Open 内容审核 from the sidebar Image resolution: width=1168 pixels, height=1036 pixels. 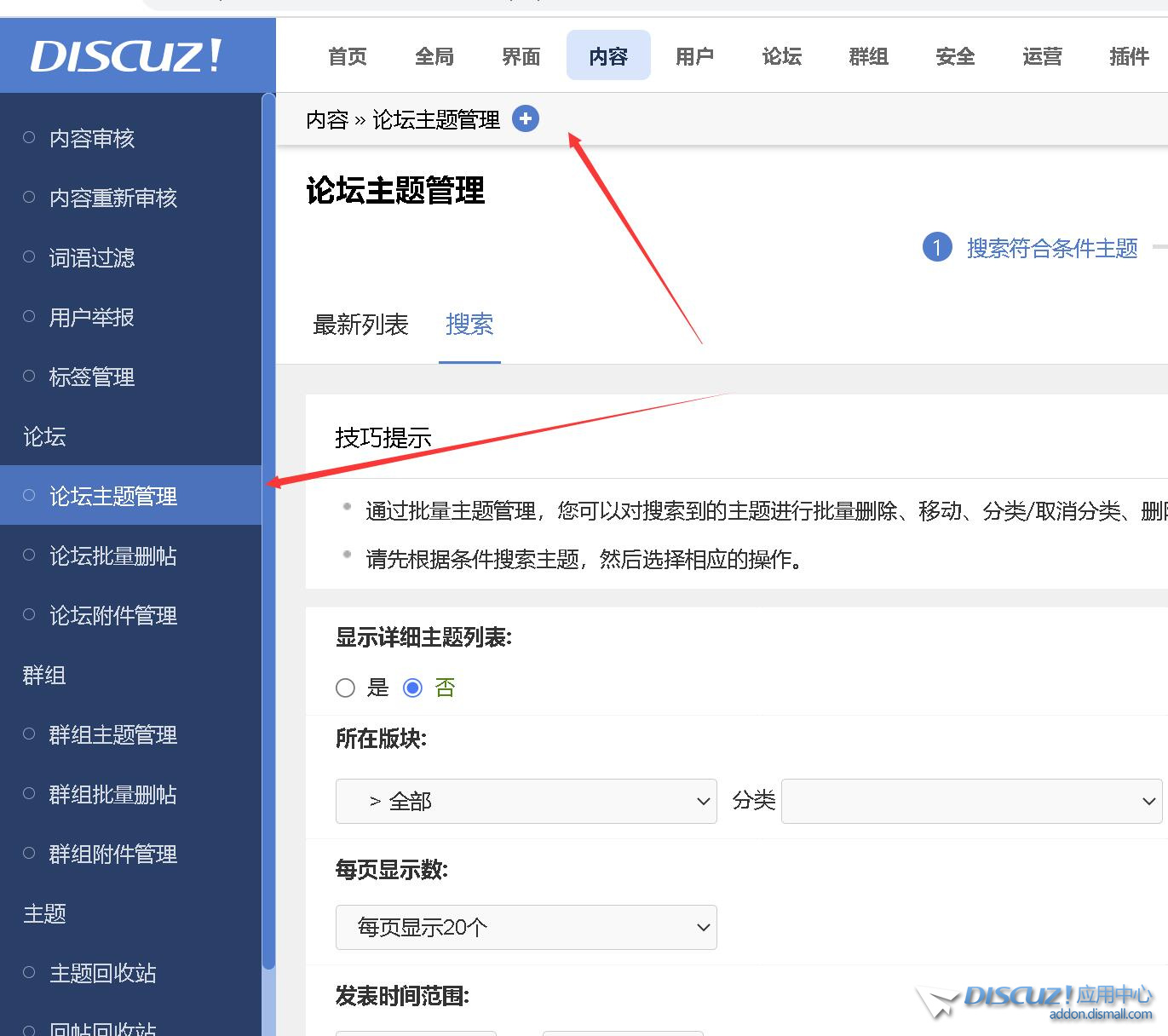pos(90,138)
